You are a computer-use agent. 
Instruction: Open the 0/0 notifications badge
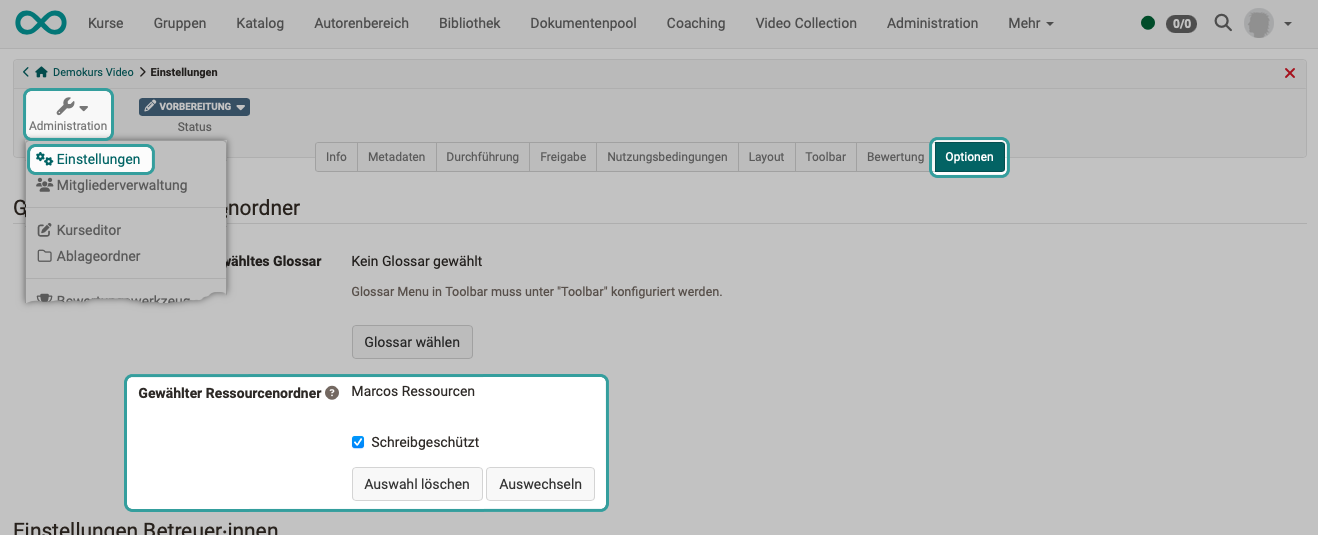click(1182, 23)
